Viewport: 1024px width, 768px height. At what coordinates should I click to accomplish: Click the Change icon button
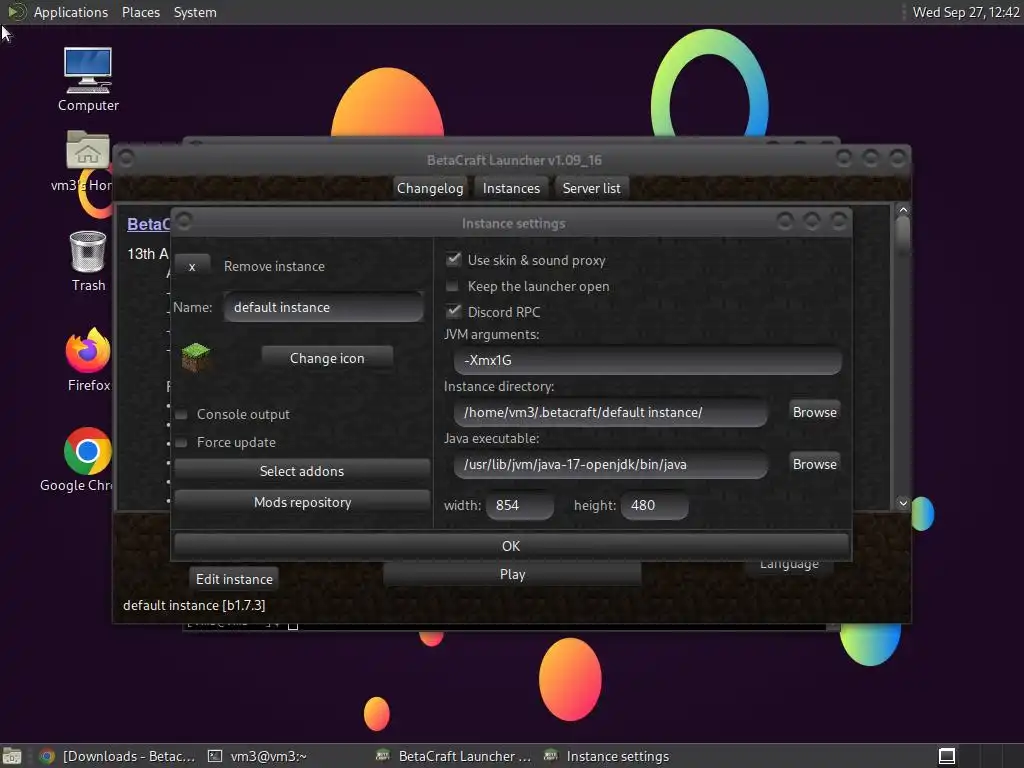coord(327,358)
